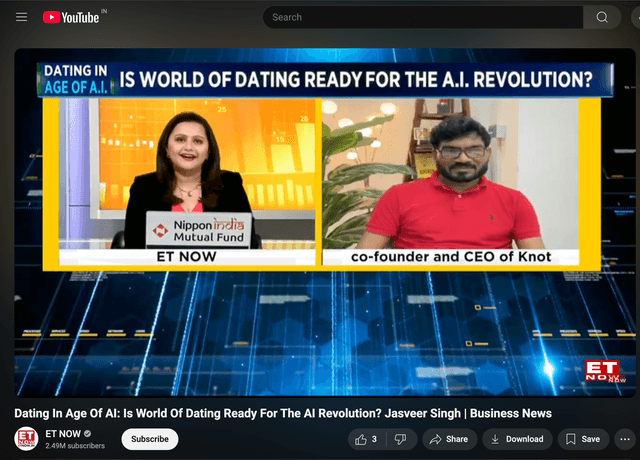Open more actions ellipsis menu

pyautogui.click(x=625, y=439)
